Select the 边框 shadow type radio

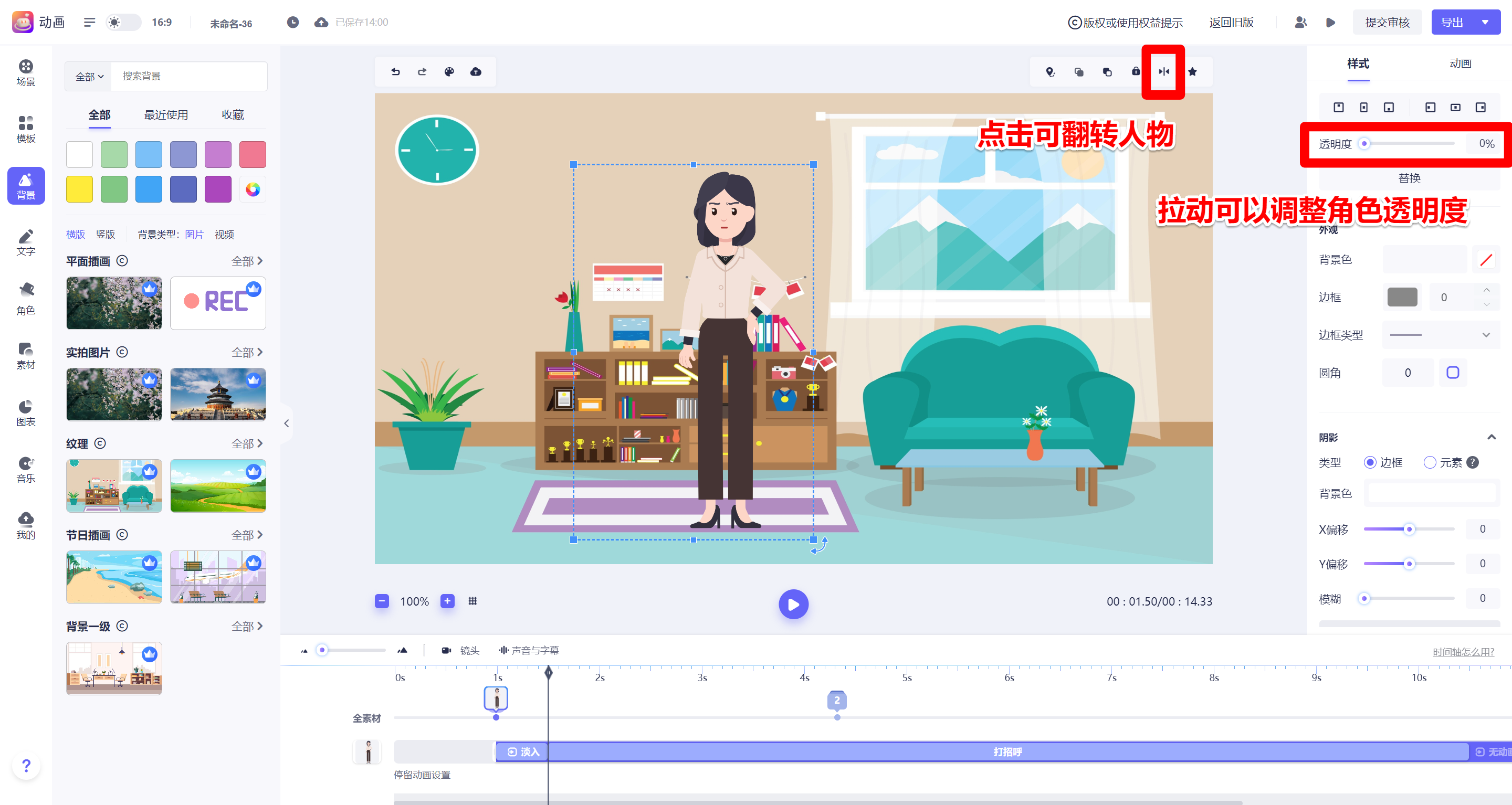pos(1370,462)
